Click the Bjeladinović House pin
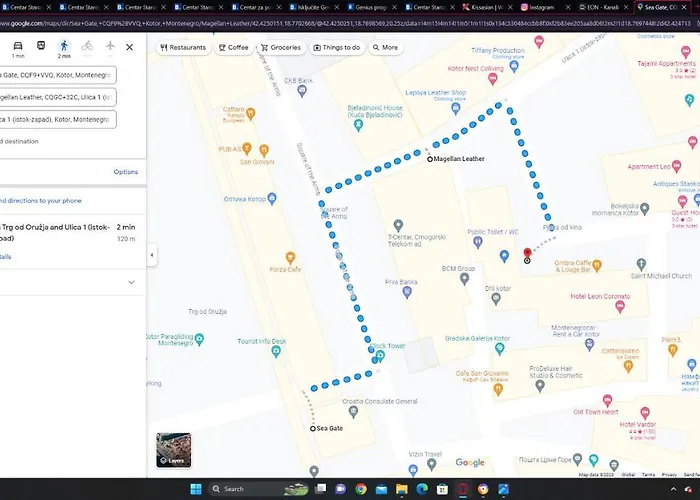Screen dimensions: 700x500 click(x=358, y=125)
